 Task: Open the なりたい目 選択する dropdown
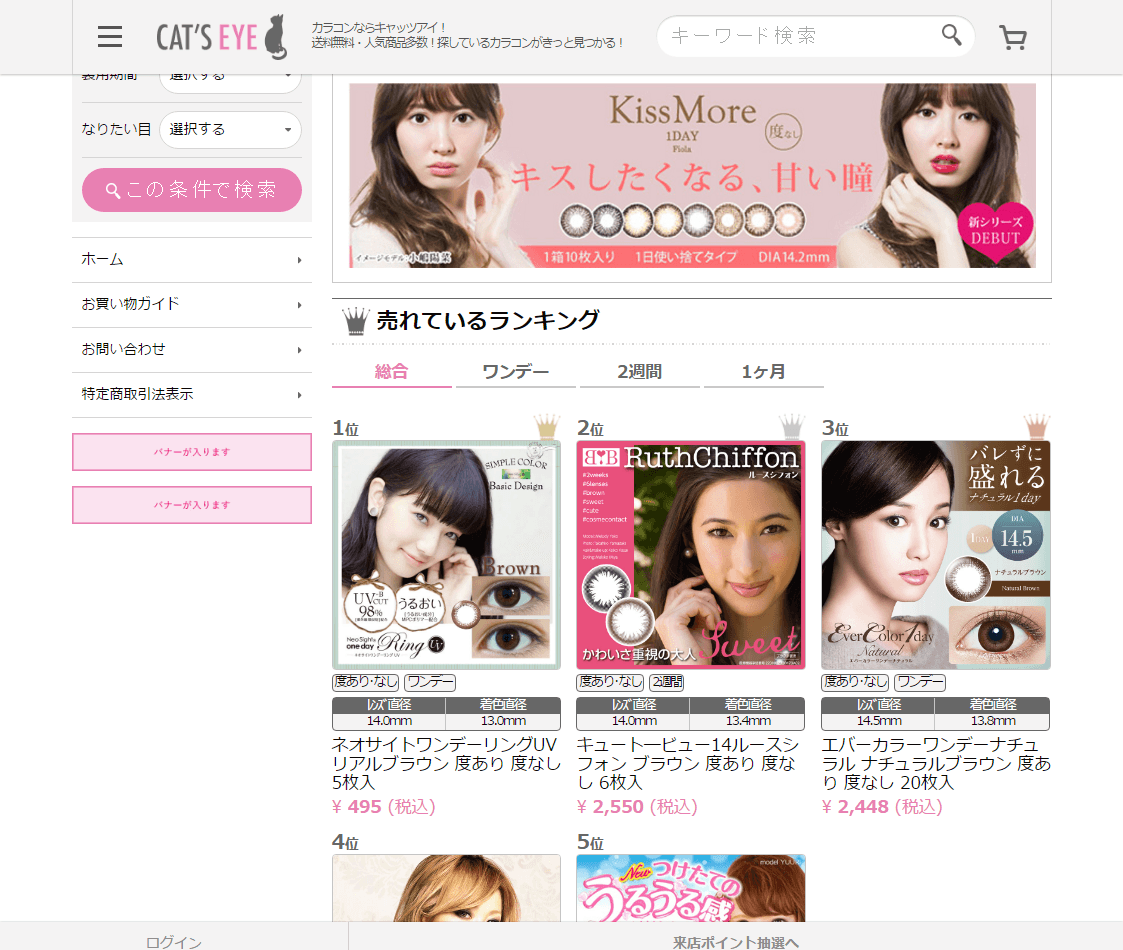point(230,130)
